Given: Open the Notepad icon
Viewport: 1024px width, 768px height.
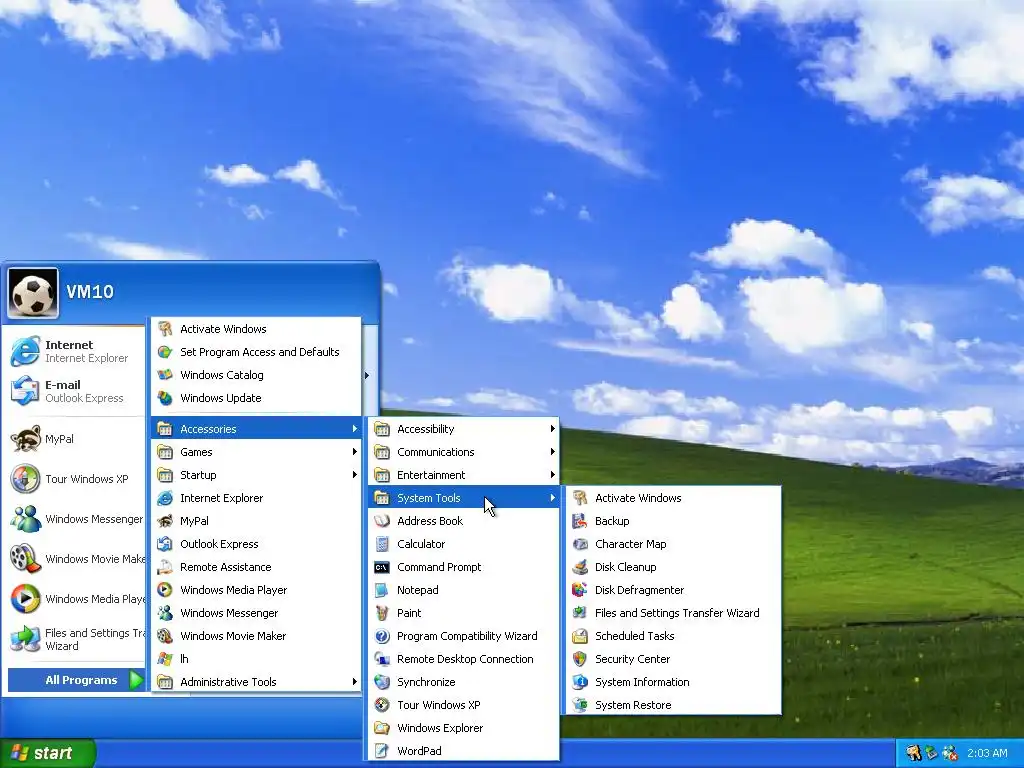Looking at the screenshot, I should click(382, 590).
